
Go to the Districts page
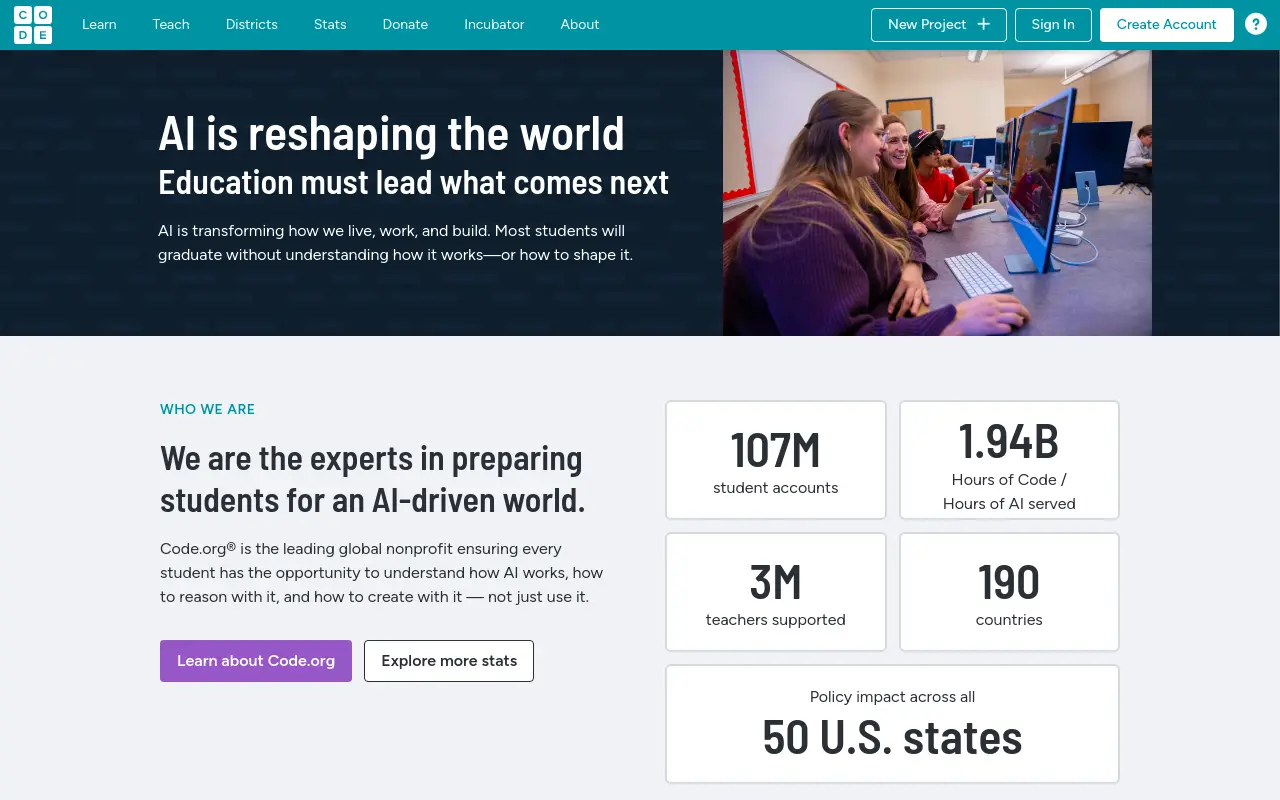pyautogui.click(x=252, y=24)
